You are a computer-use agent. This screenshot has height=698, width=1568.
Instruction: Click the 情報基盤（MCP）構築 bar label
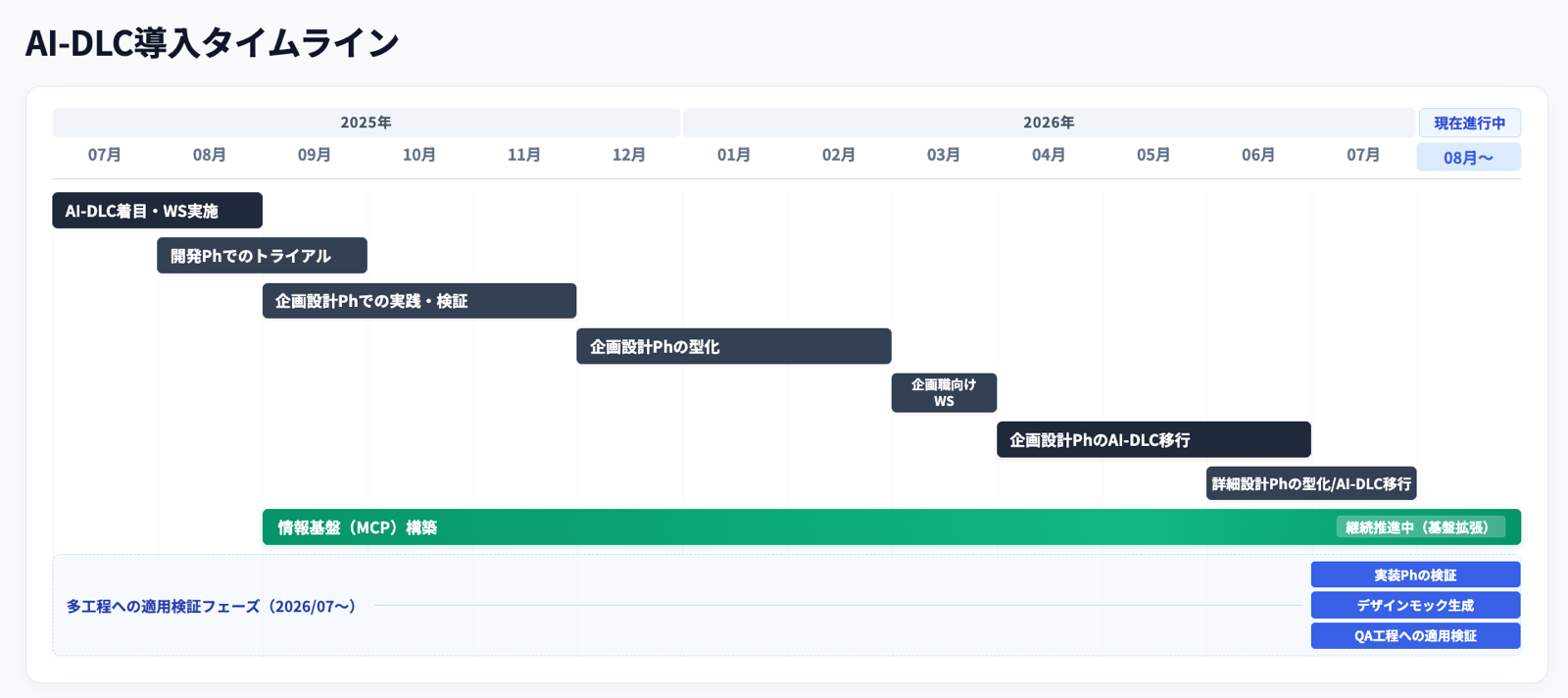pyautogui.click(x=357, y=527)
